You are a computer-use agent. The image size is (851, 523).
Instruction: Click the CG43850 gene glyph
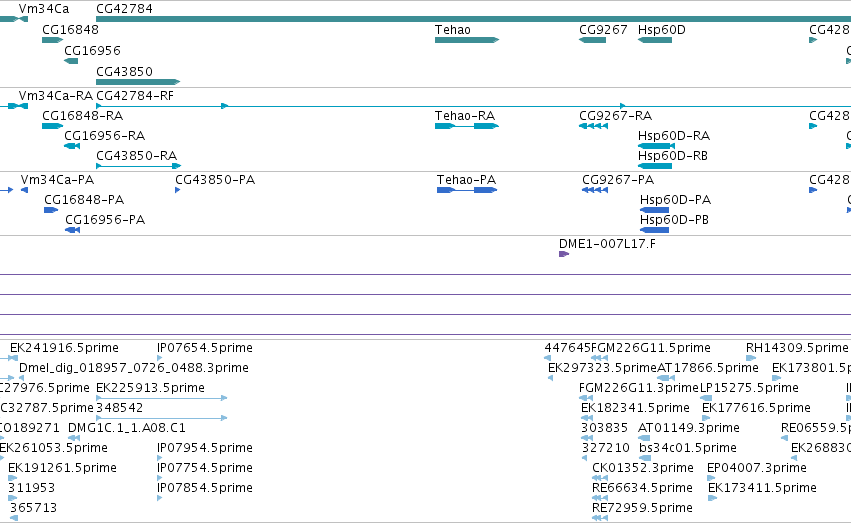[x=138, y=82]
